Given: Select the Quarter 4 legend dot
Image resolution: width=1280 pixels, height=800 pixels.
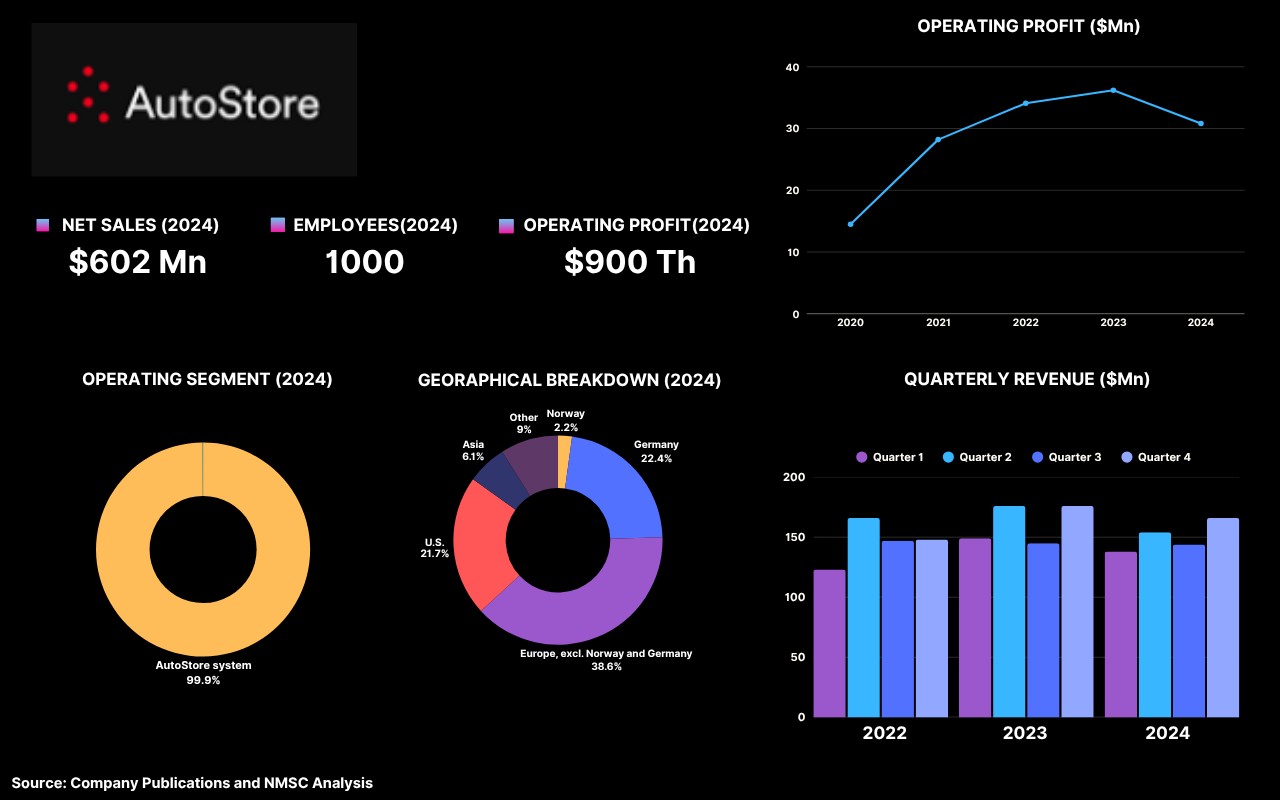Looking at the screenshot, I should [x=1127, y=457].
